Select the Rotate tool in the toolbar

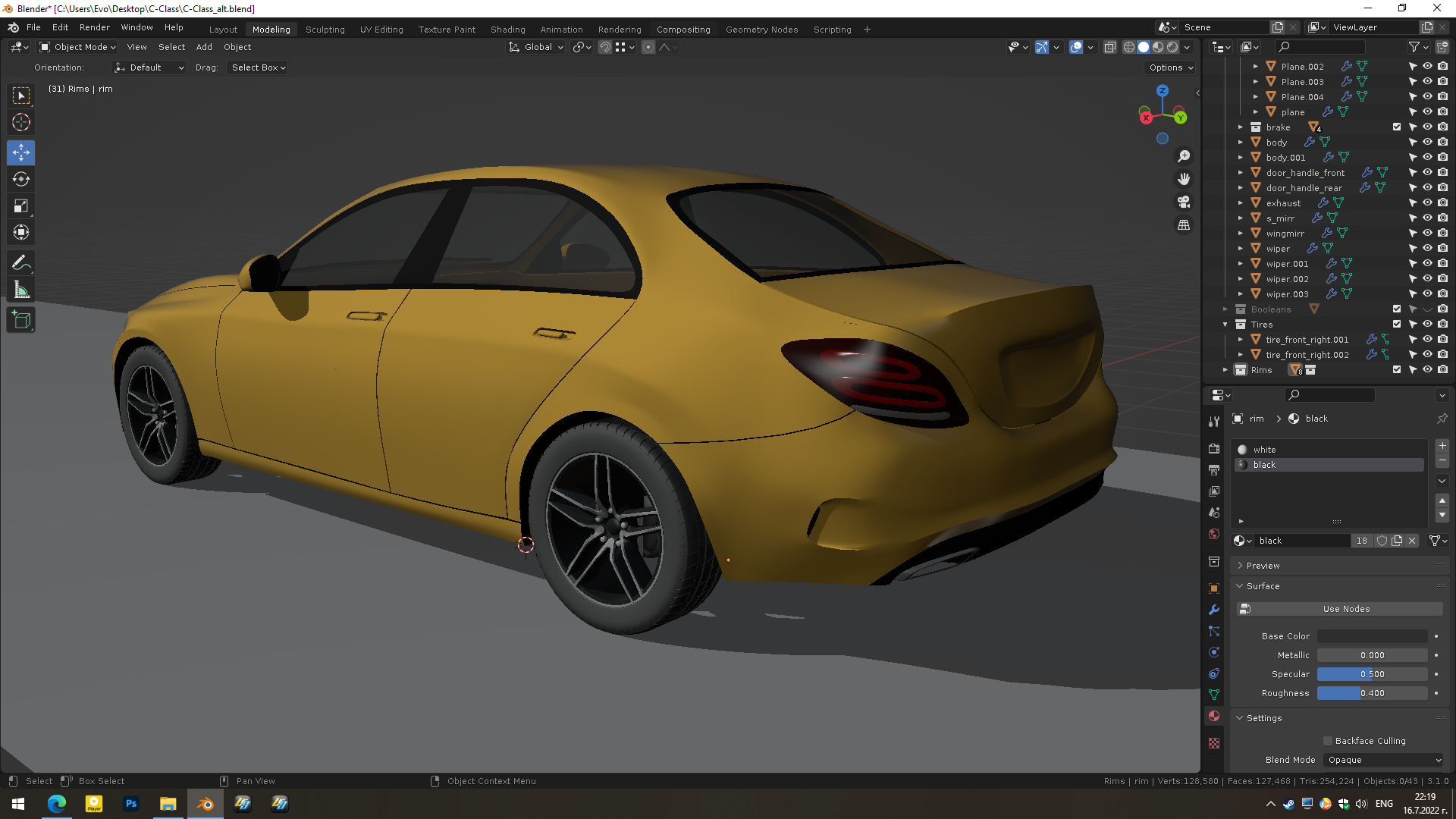tap(21, 180)
